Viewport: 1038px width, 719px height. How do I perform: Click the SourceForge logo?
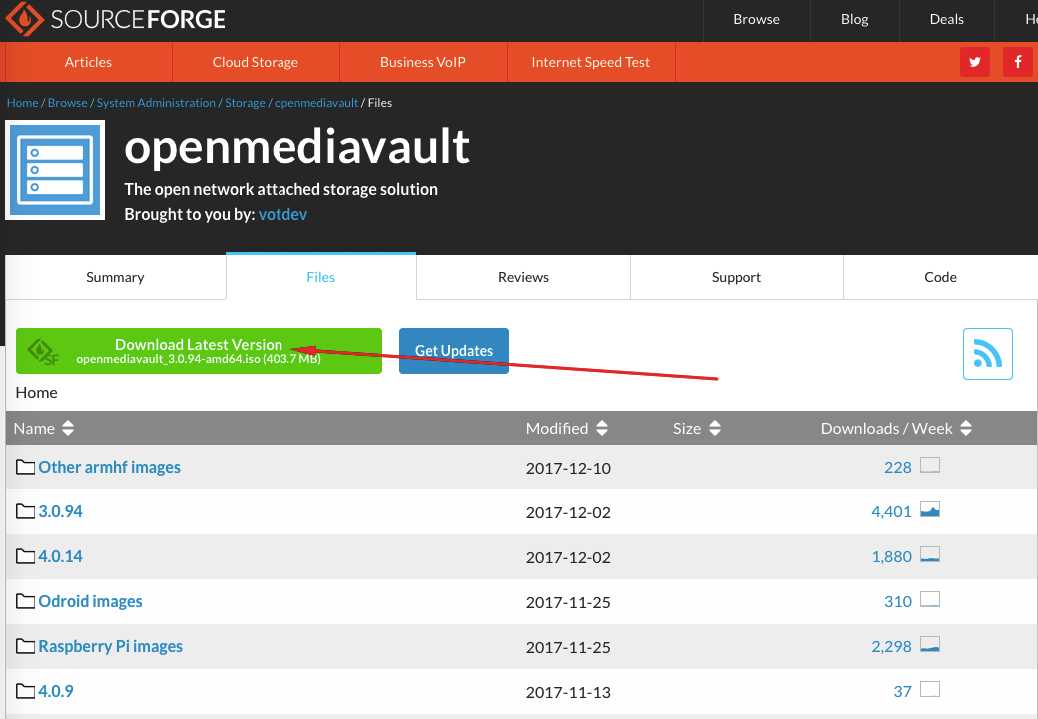point(115,19)
